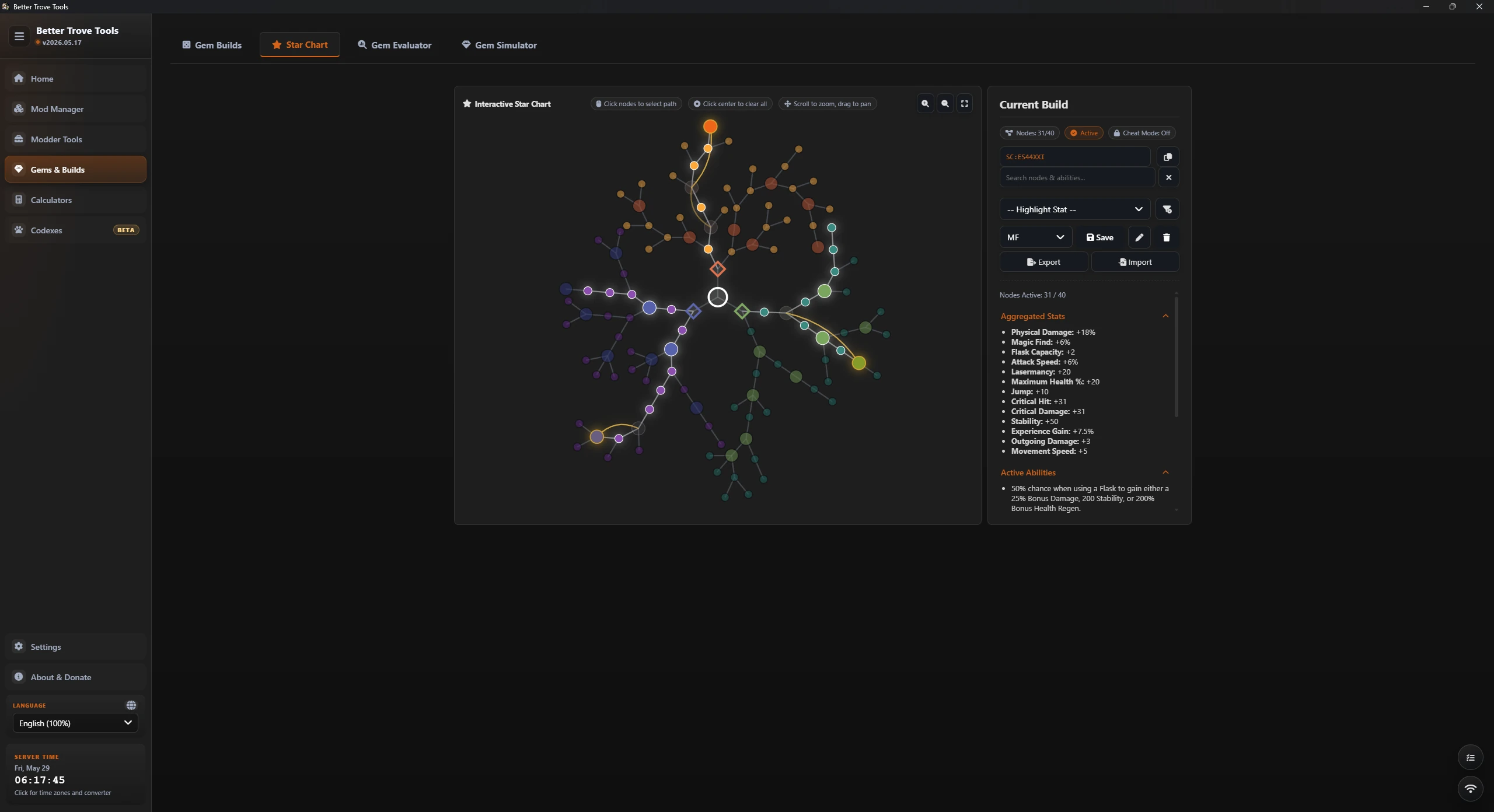1494x812 pixels.
Task: Focus the Search nodes & abilities field
Action: pyautogui.click(x=1077, y=177)
